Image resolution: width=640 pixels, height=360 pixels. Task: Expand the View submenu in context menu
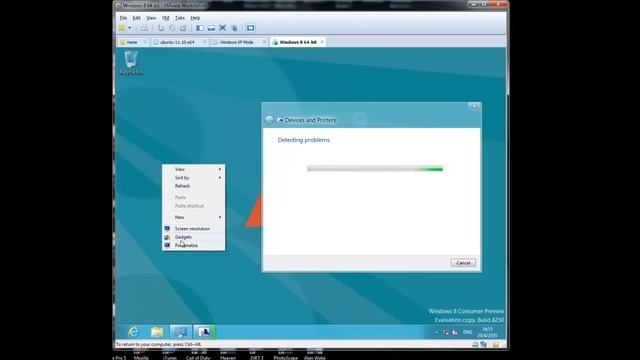point(193,169)
